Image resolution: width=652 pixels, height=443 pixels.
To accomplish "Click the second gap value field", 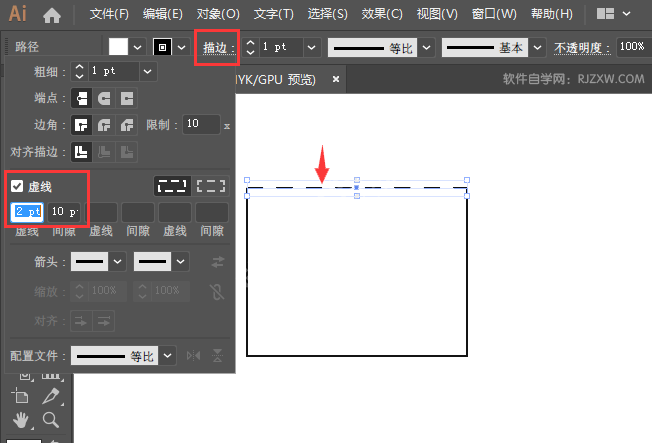I will tap(138, 212).
